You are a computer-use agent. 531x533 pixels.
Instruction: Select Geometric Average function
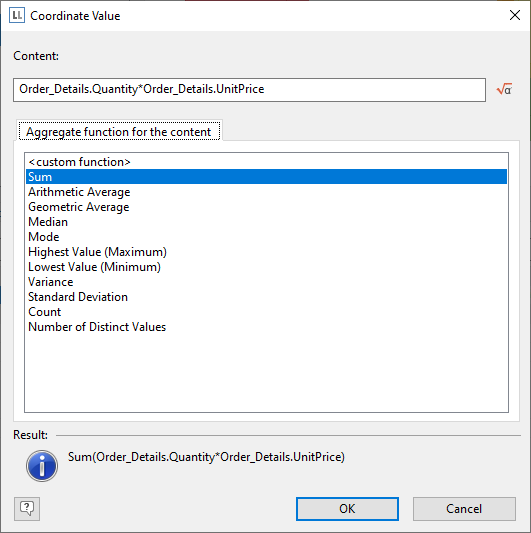[267, 207]
